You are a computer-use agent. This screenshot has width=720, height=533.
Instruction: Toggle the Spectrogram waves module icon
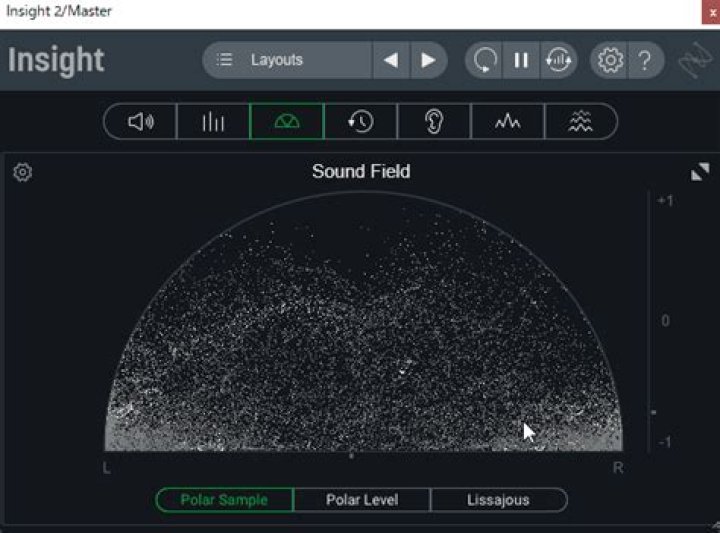coord(581,122)
